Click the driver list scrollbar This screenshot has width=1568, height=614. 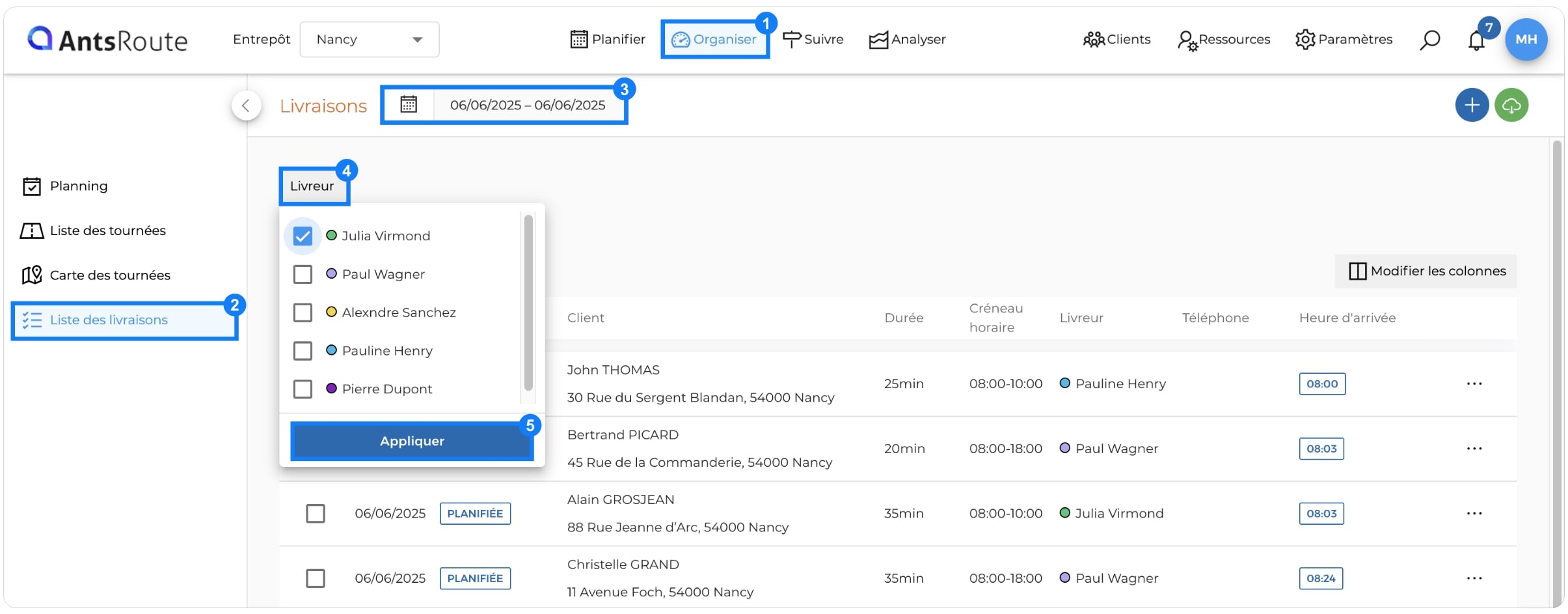point(528,303)
